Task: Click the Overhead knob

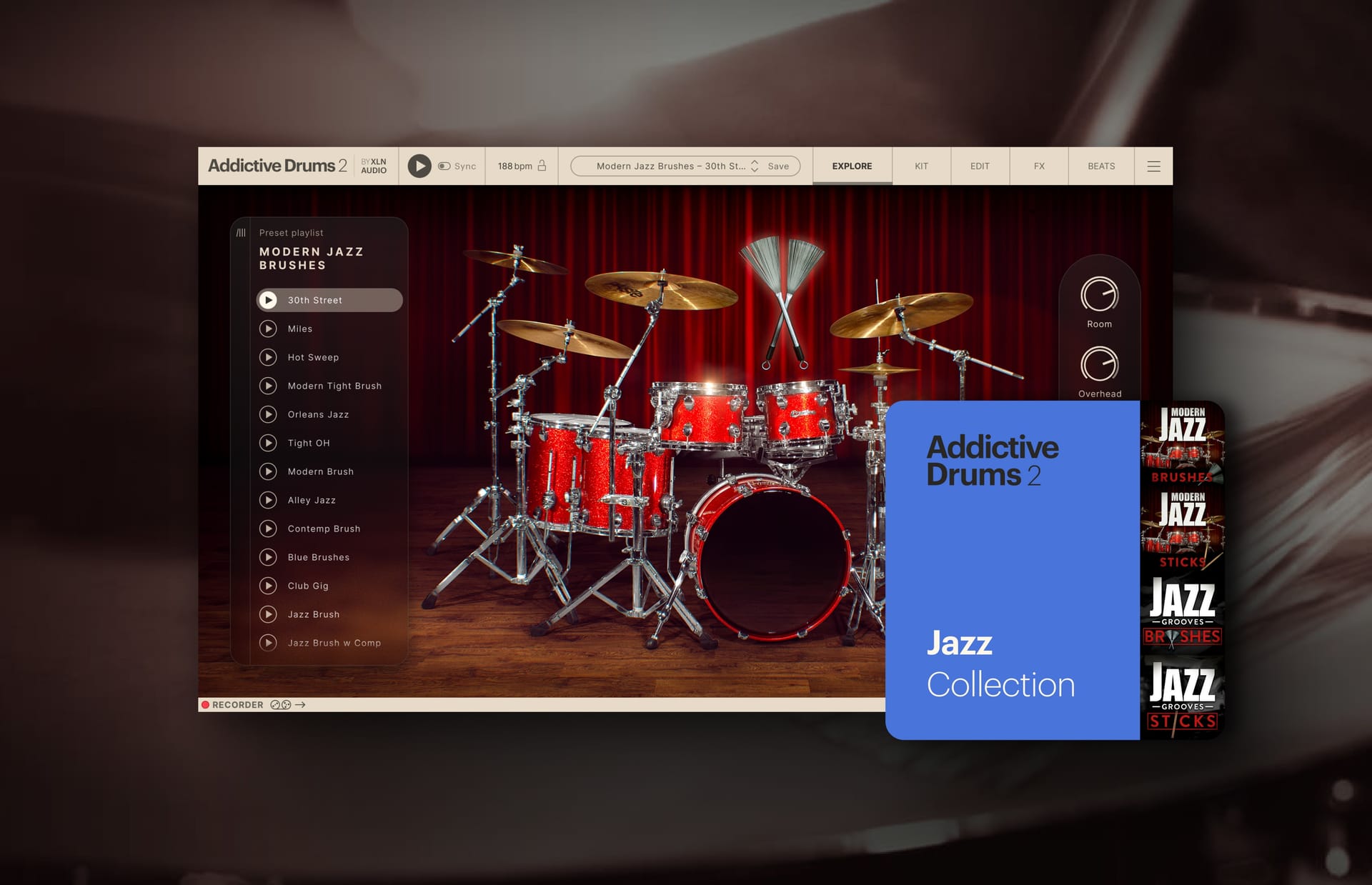Action: tap(1099, 364)
